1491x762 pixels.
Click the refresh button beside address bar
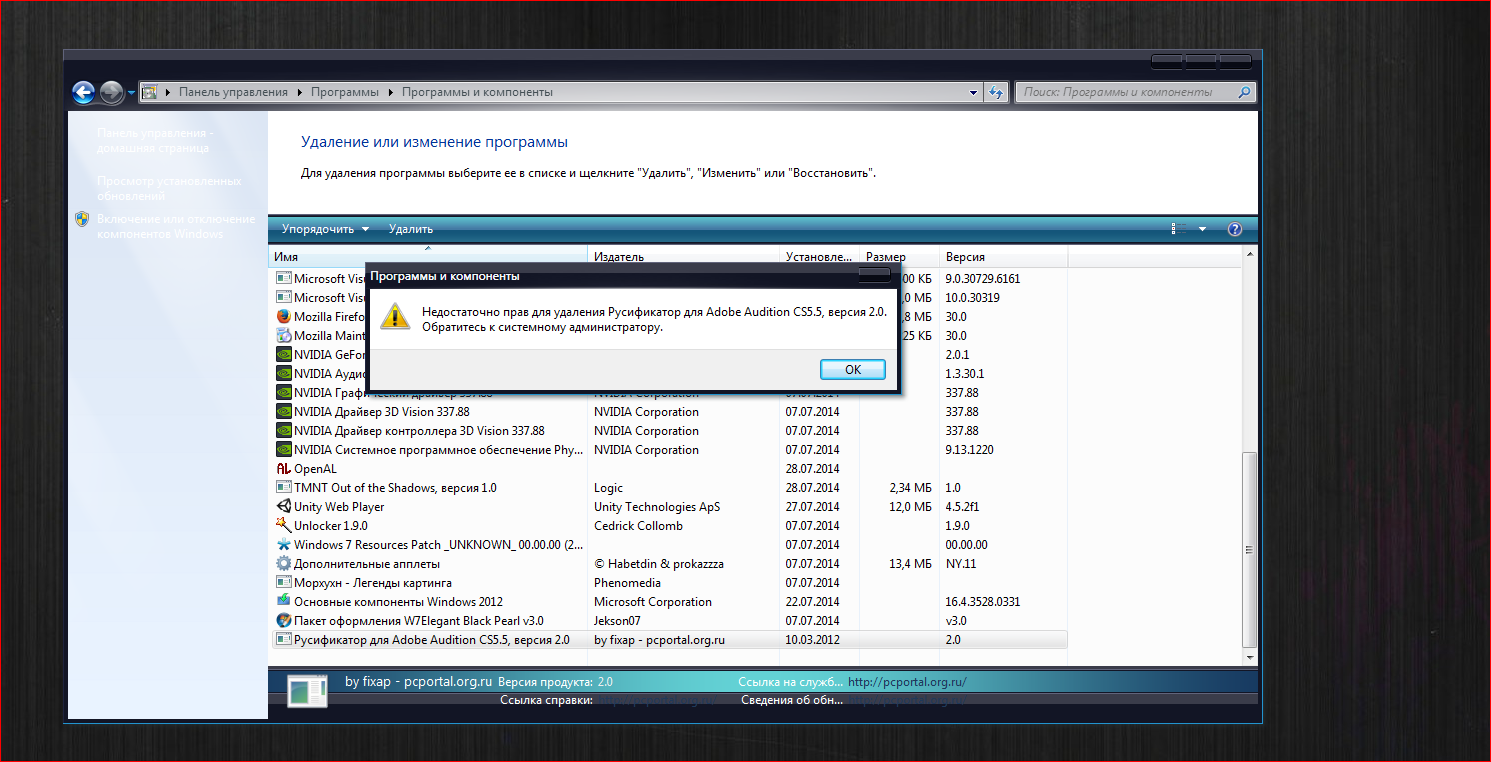click(x=996, y=92)
